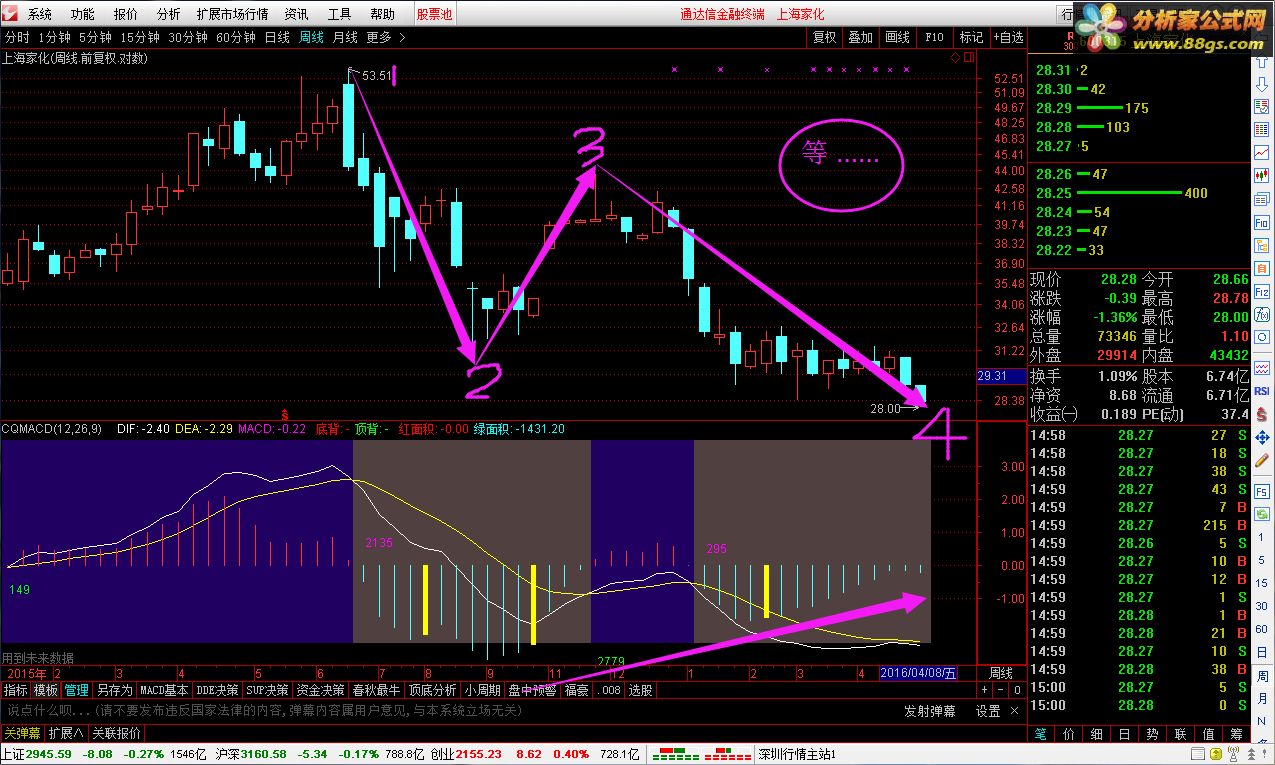Open the 功能 menu

(83, 14)
